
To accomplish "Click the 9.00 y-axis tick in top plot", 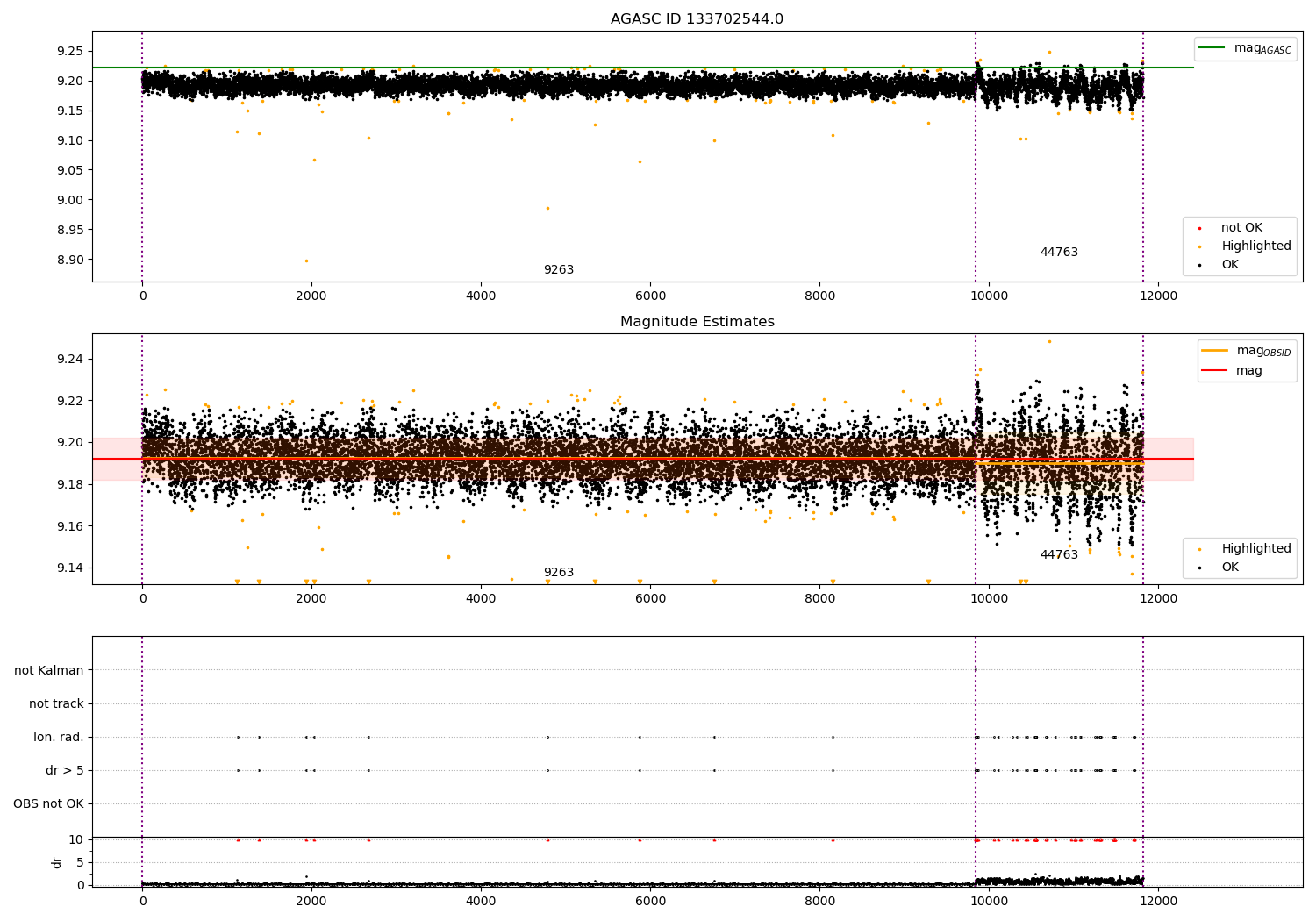I will (x=69, y=200).
